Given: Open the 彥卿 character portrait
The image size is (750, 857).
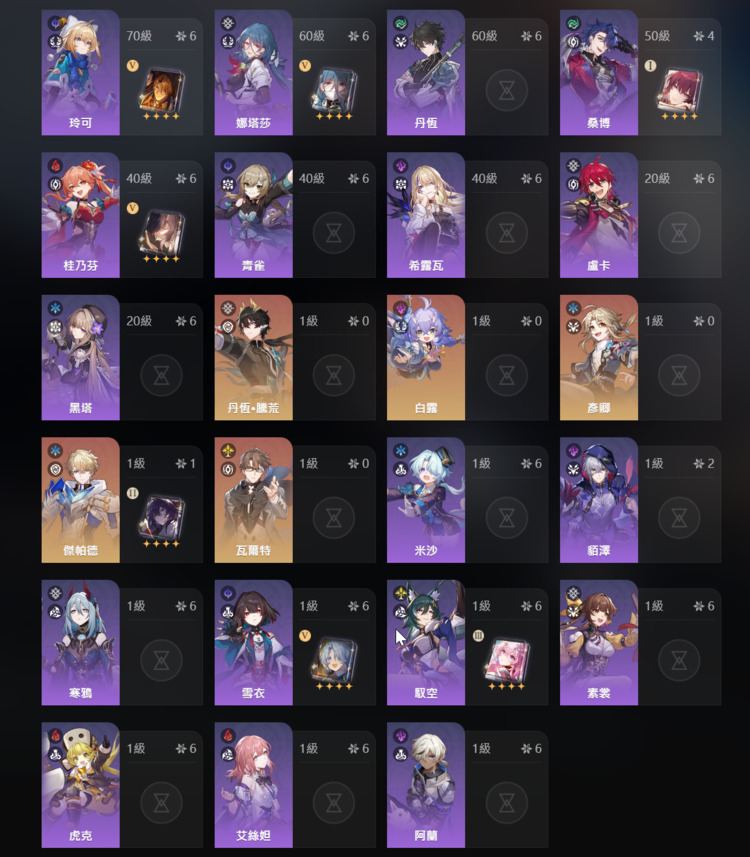Looking at the screenshot, I should (599, 357).
